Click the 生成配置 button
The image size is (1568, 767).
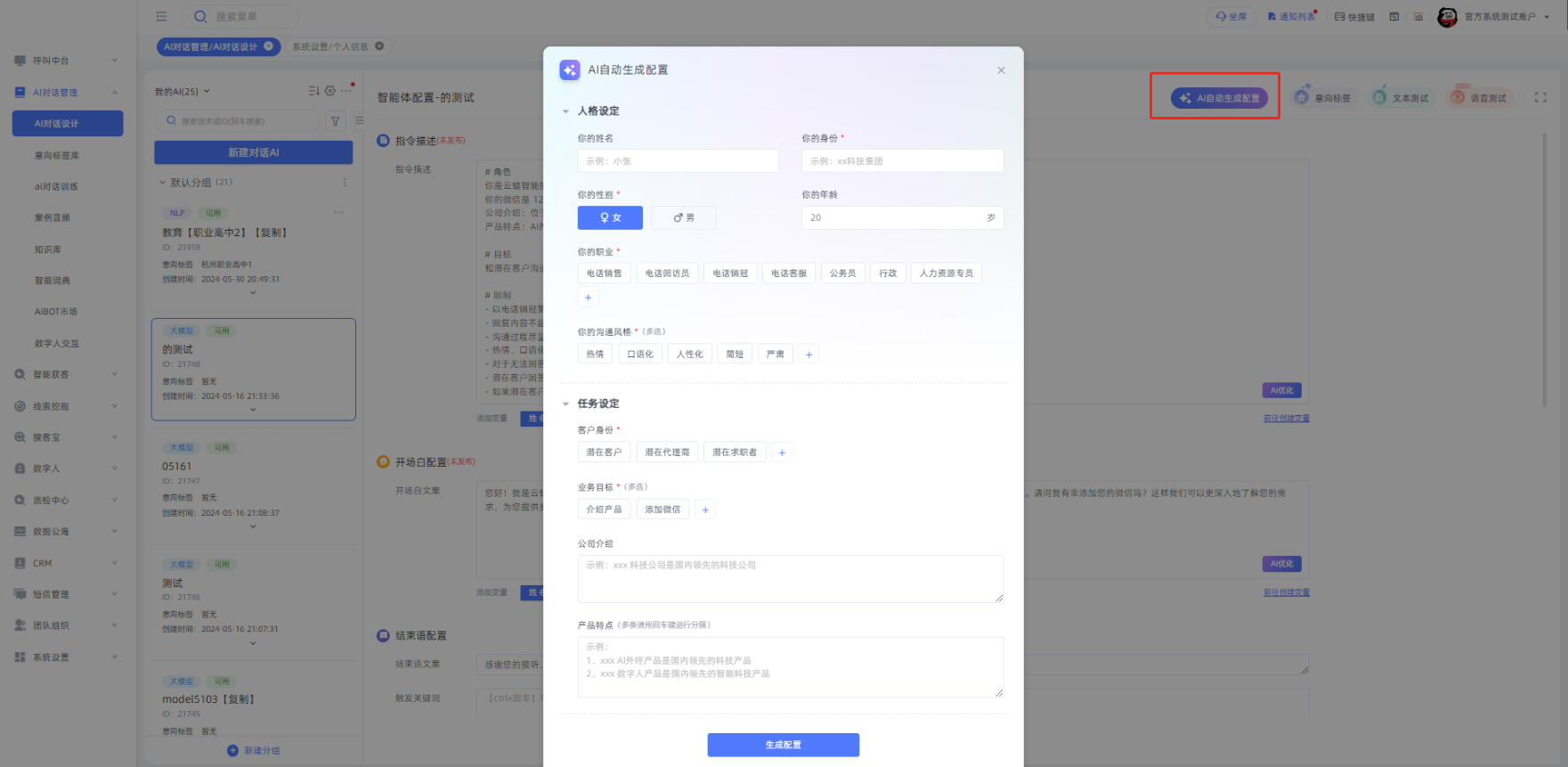(783, 745)
